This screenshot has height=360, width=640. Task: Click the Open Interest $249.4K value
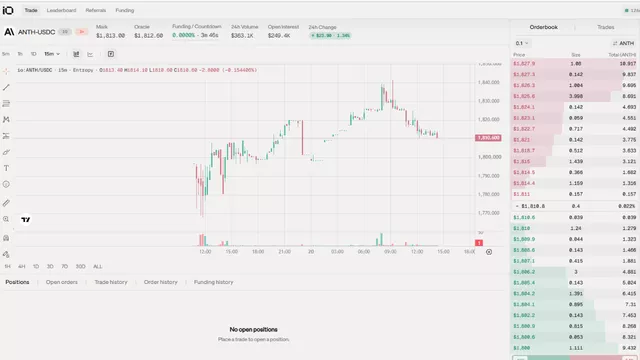coord(279,36)
